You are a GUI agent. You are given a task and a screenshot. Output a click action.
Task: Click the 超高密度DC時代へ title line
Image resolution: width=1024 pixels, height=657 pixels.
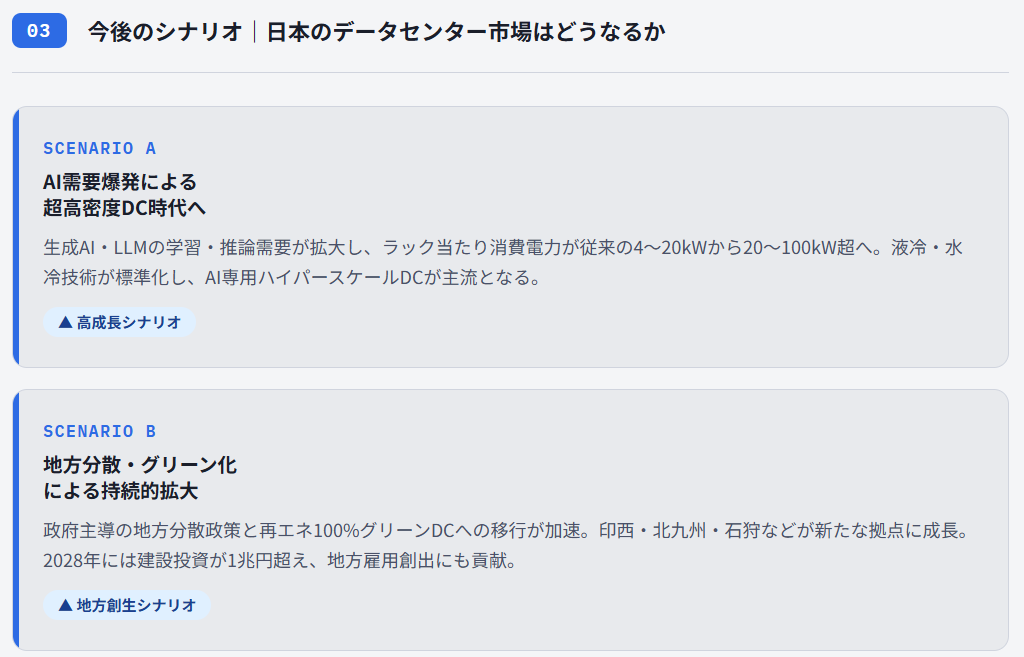[x=124, y=208]
